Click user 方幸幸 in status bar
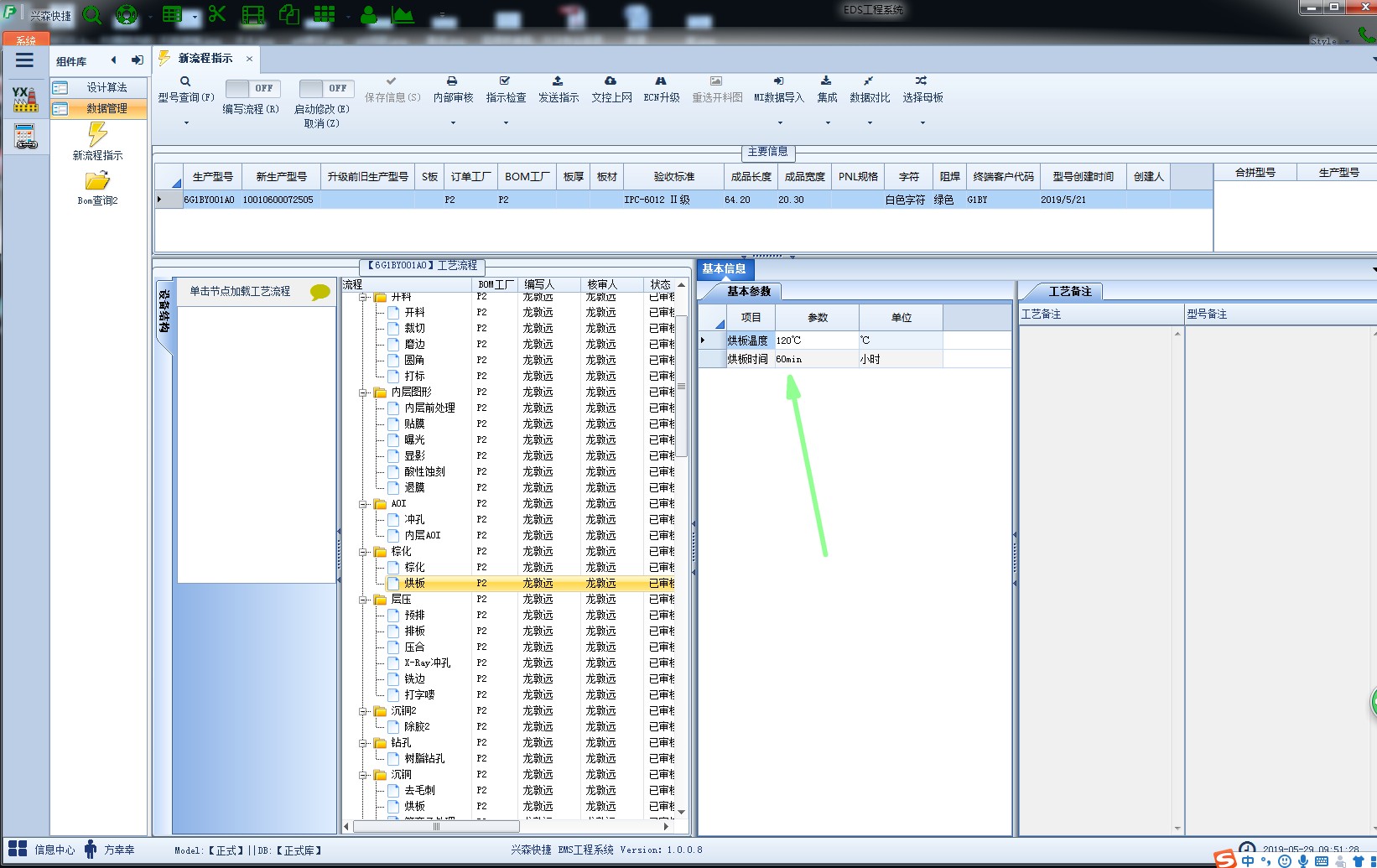Screen dimensions: 1377x868 [119, 850]
